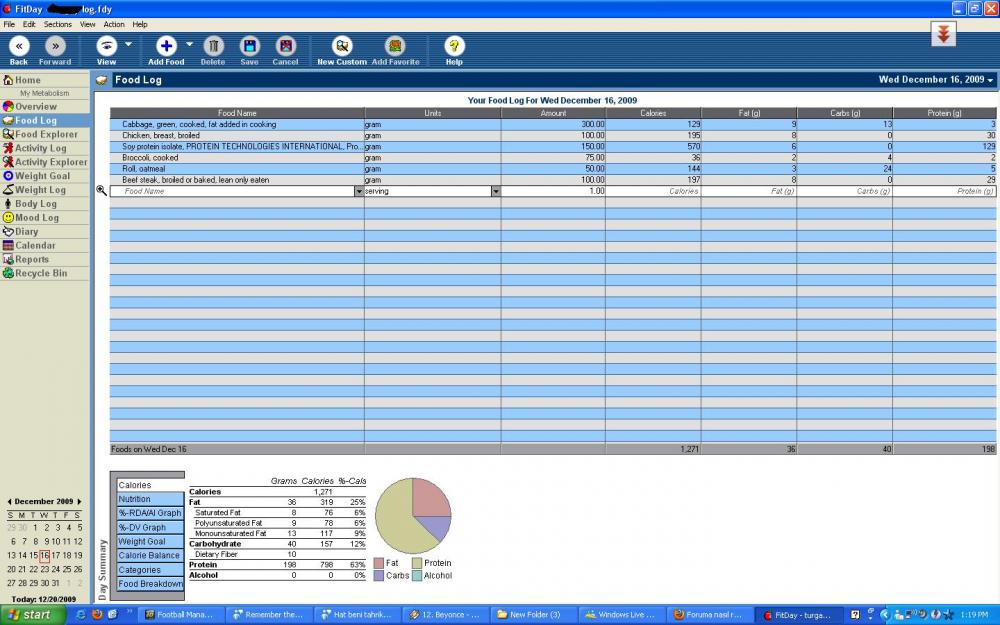
Task: Click the food search magnifier icon
Action: [101, 191]
